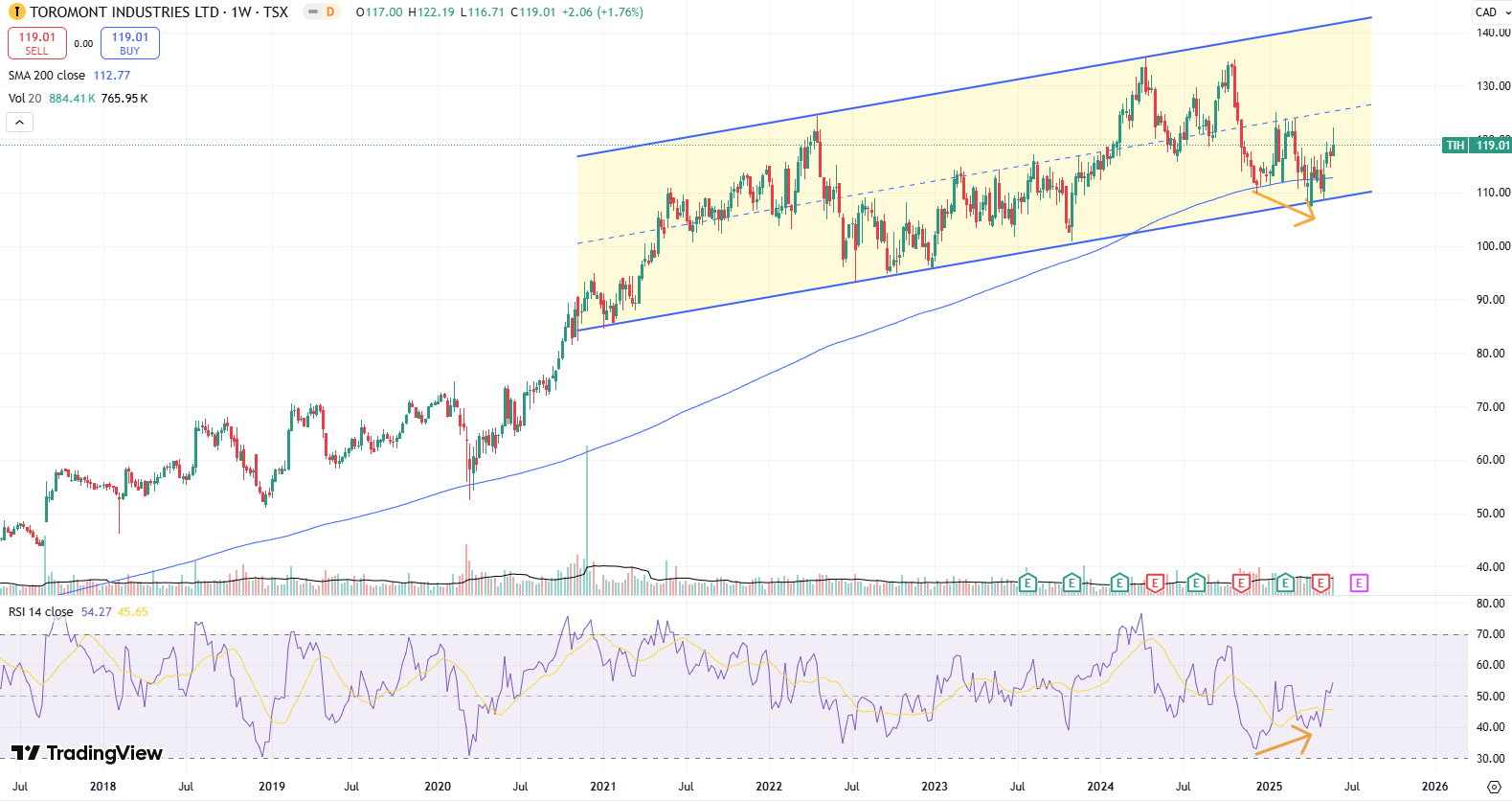Click the volume value 884.41 K

point(72,99)
